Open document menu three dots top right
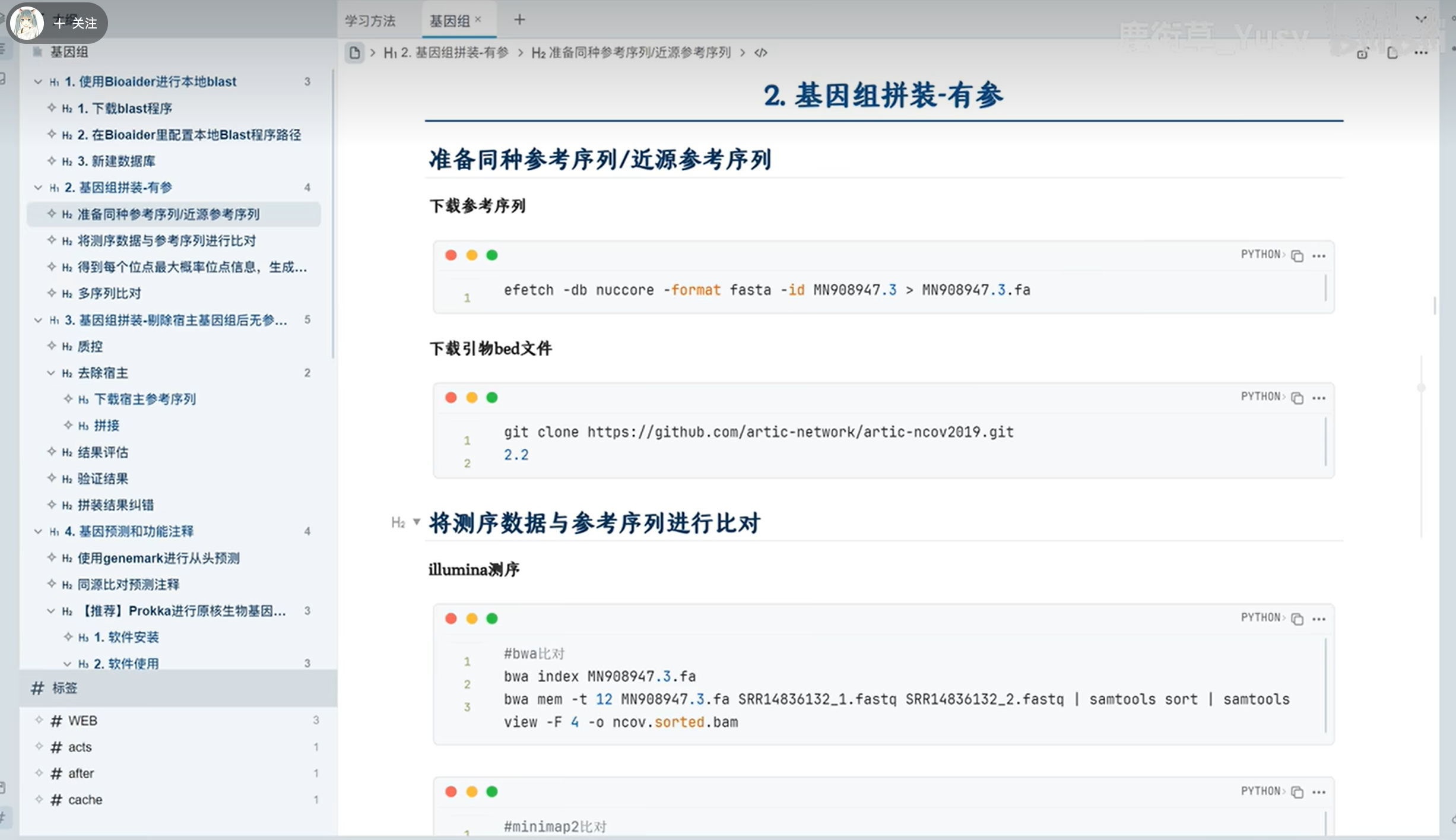The width and height of the screenshot is (1456, 840). (1420, 53)
